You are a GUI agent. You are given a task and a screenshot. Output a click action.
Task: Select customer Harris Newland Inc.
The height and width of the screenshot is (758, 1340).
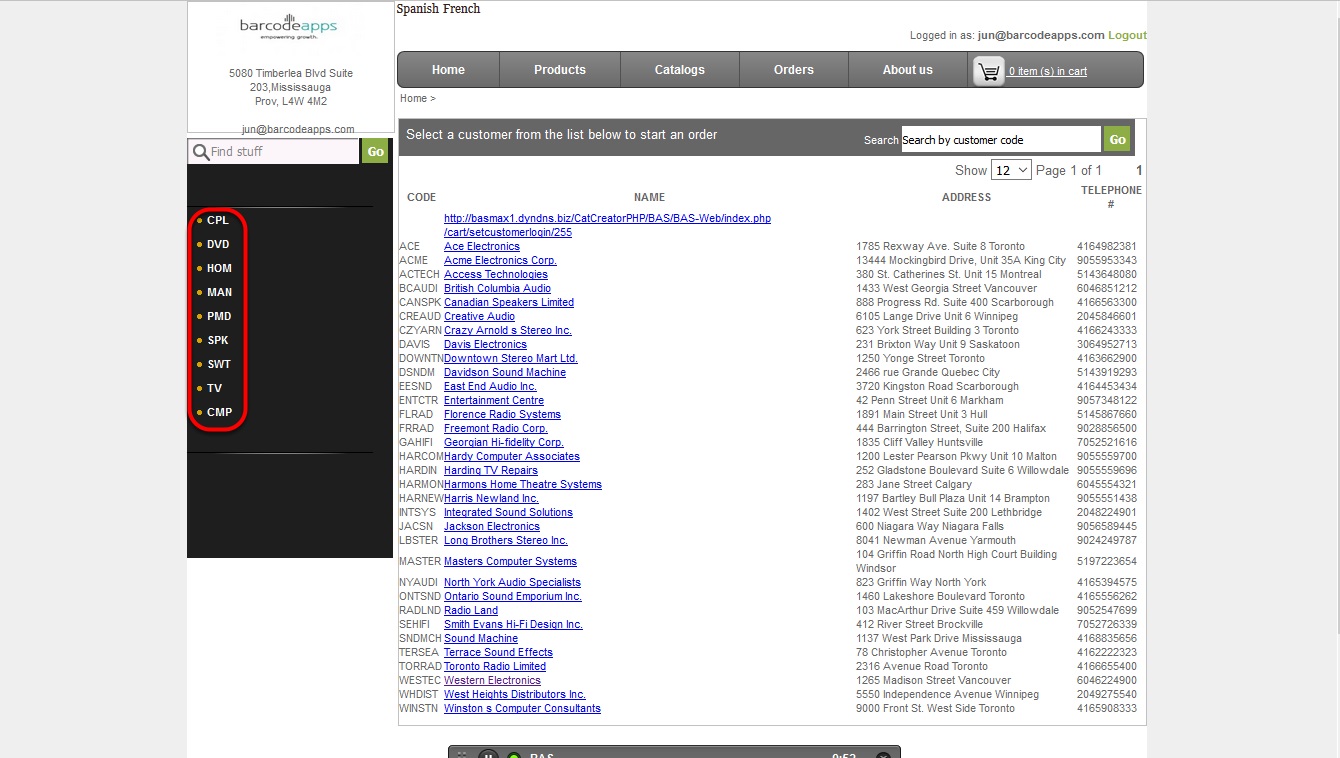[x=491, y=498]
